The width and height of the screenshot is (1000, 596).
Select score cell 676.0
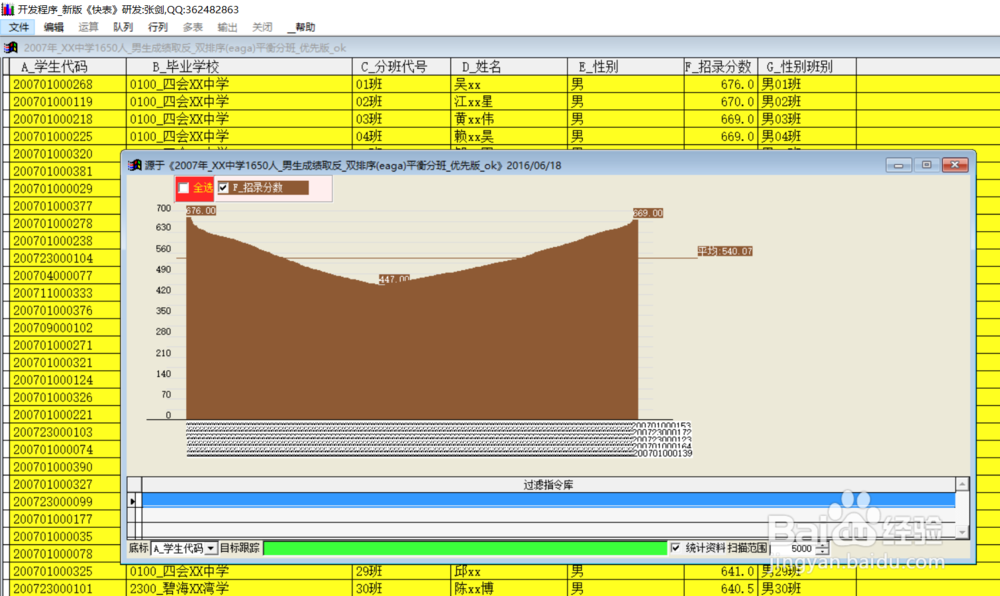pyautogui.click(x=721, y=84)
